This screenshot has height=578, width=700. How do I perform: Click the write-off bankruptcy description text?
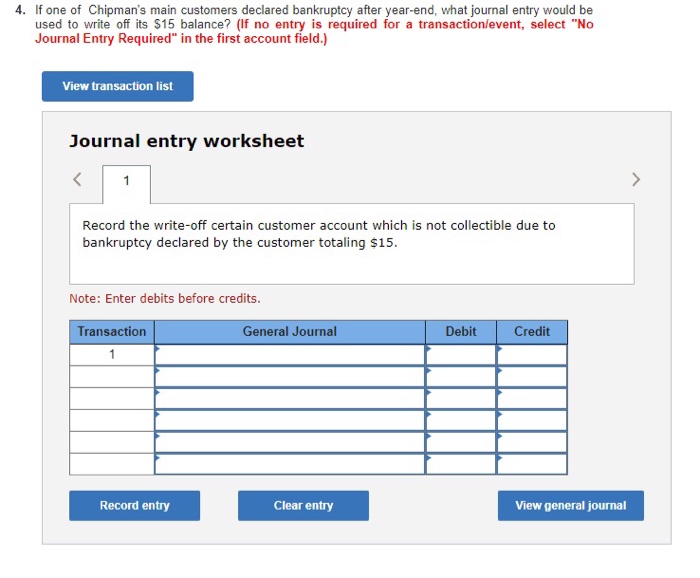[x=319, y=234]
